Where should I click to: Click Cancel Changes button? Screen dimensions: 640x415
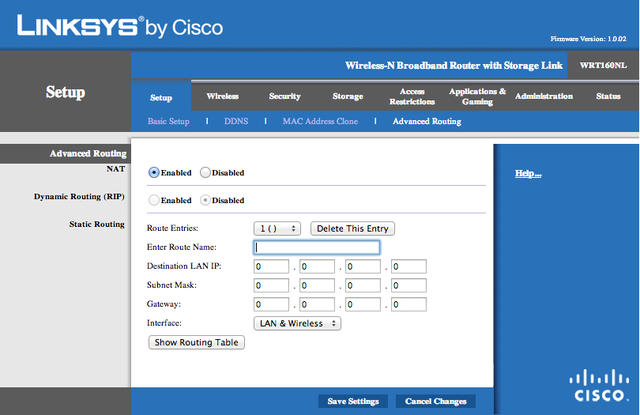[x=436, y=401]
